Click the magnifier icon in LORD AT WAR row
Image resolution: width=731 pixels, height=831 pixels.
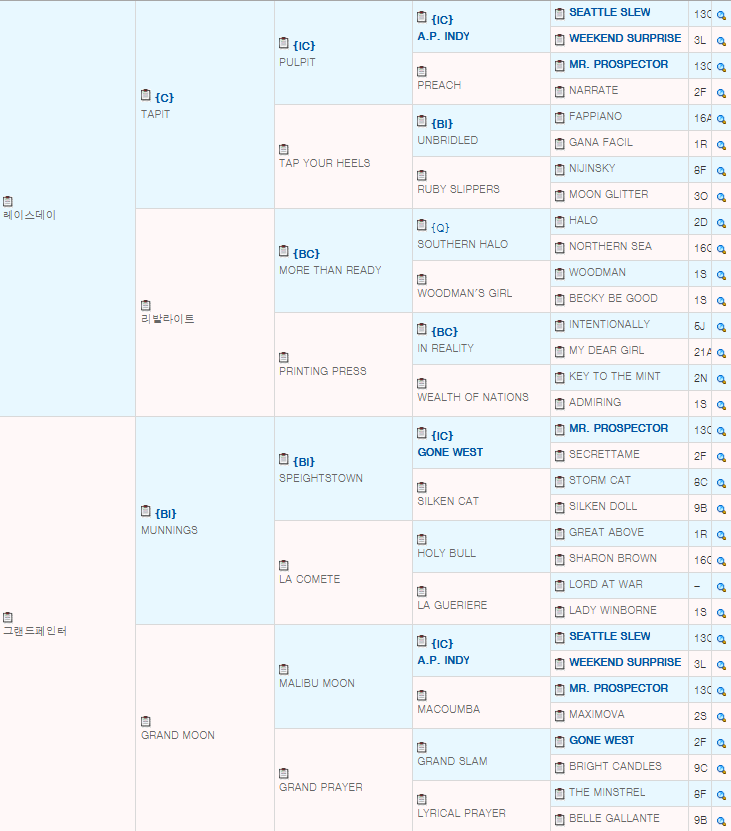(x=721, y=587)
